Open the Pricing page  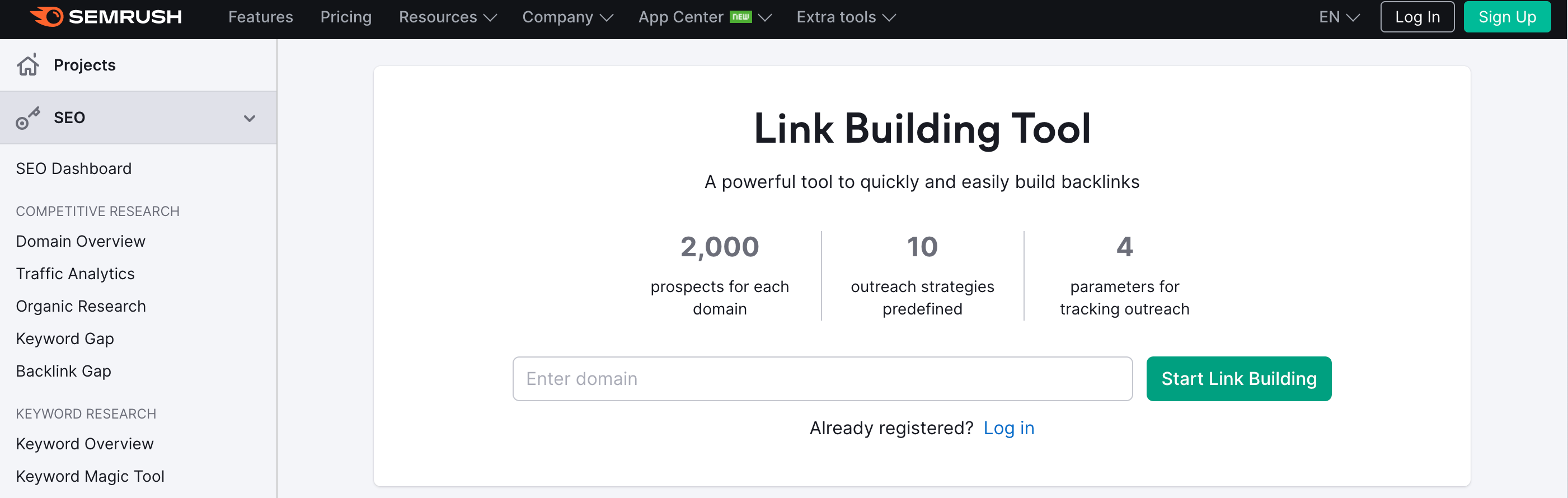[x=346, y=17]
